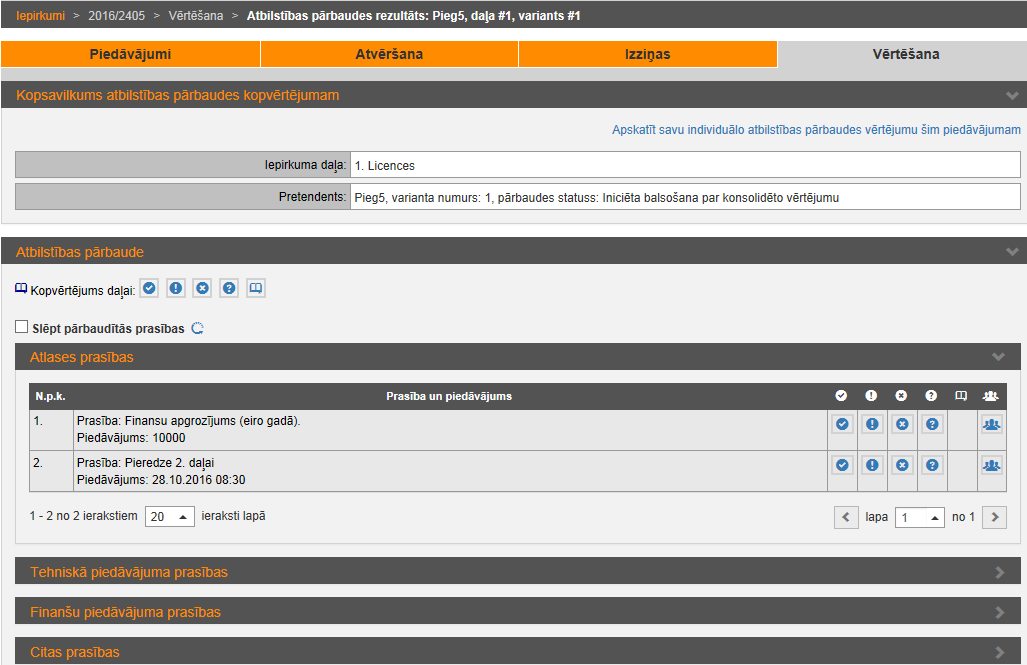Click question mark icon for Pieredze 2. daļai
The image size is (1027, 665).
coord(932,465)
